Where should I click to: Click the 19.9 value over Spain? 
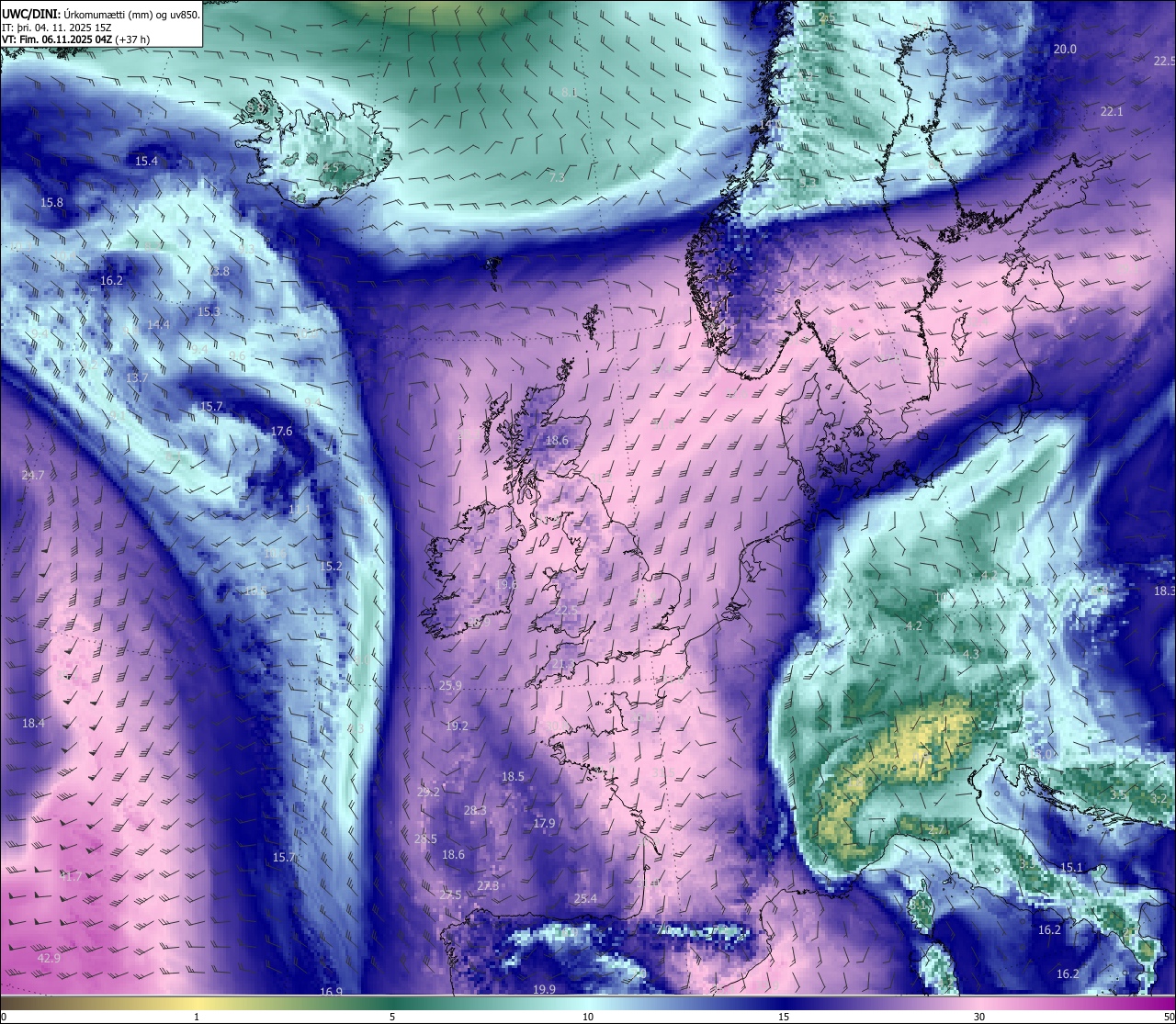click(x=544, y=989)
